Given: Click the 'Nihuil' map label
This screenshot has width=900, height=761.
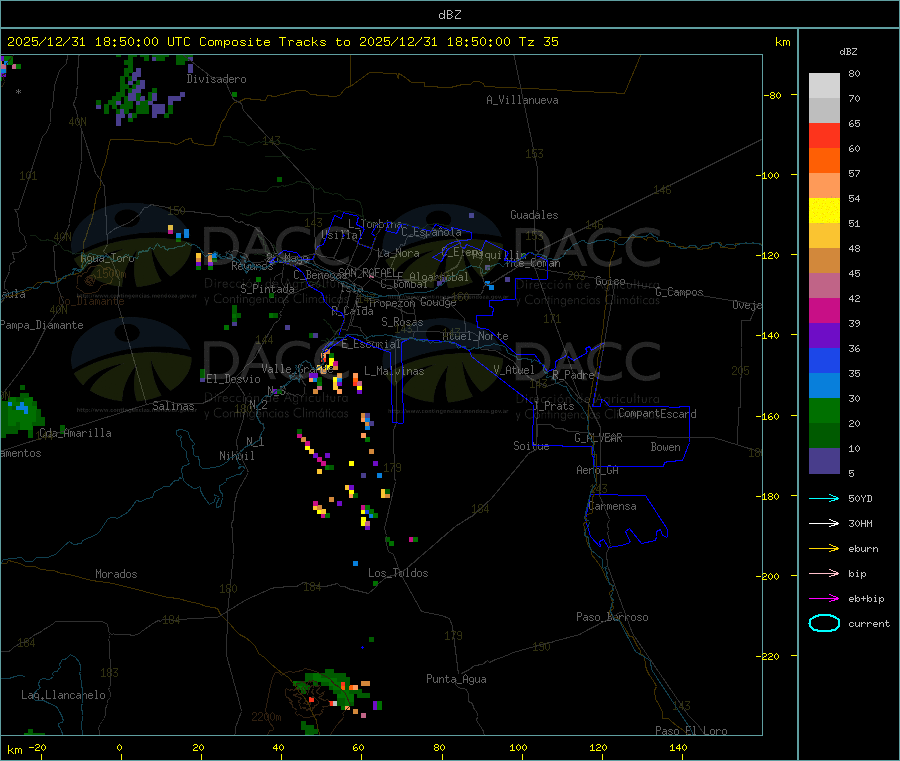Looking at the screenshot, I should click(237, 456).
